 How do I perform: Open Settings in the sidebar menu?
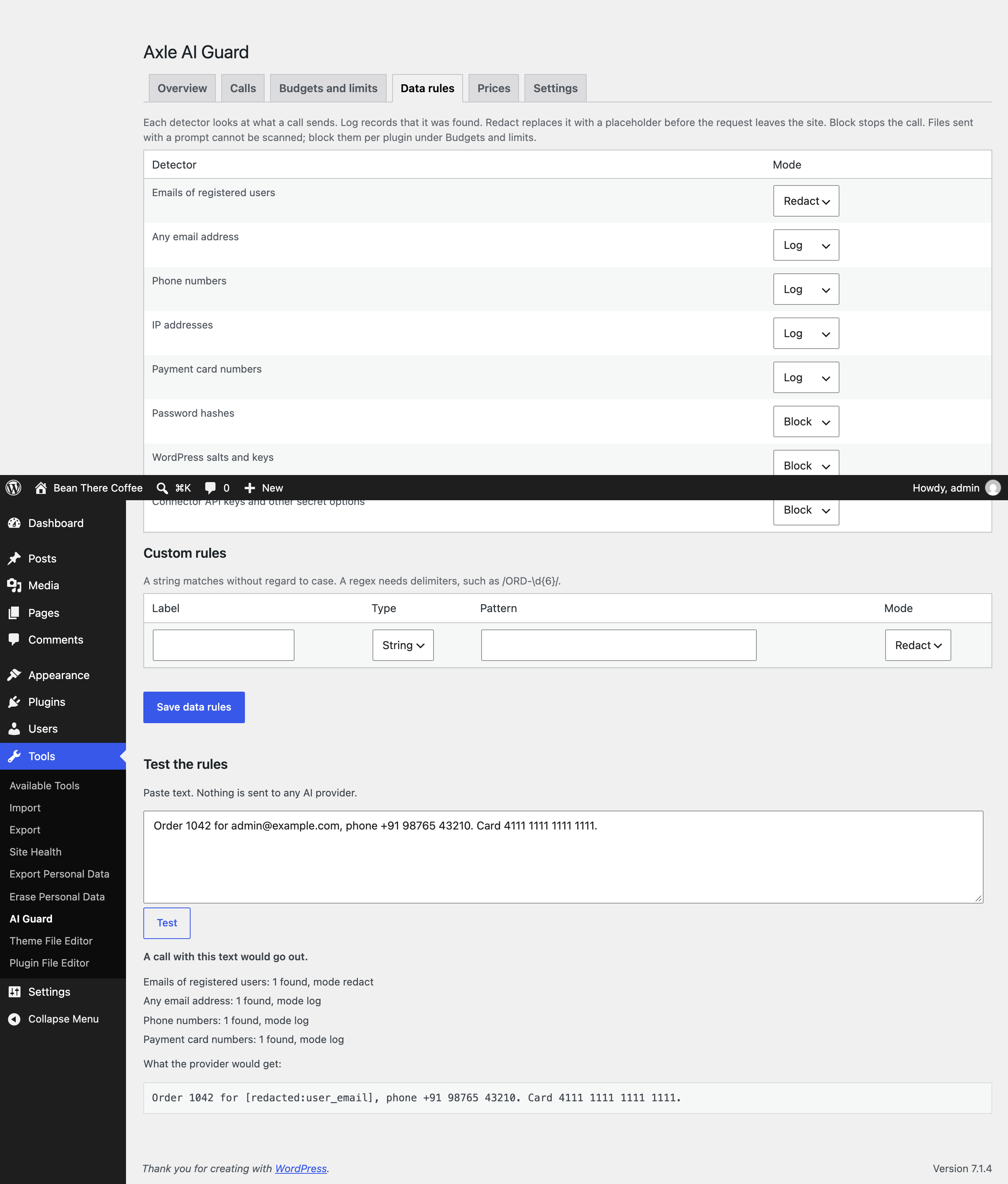coord(63,991)
